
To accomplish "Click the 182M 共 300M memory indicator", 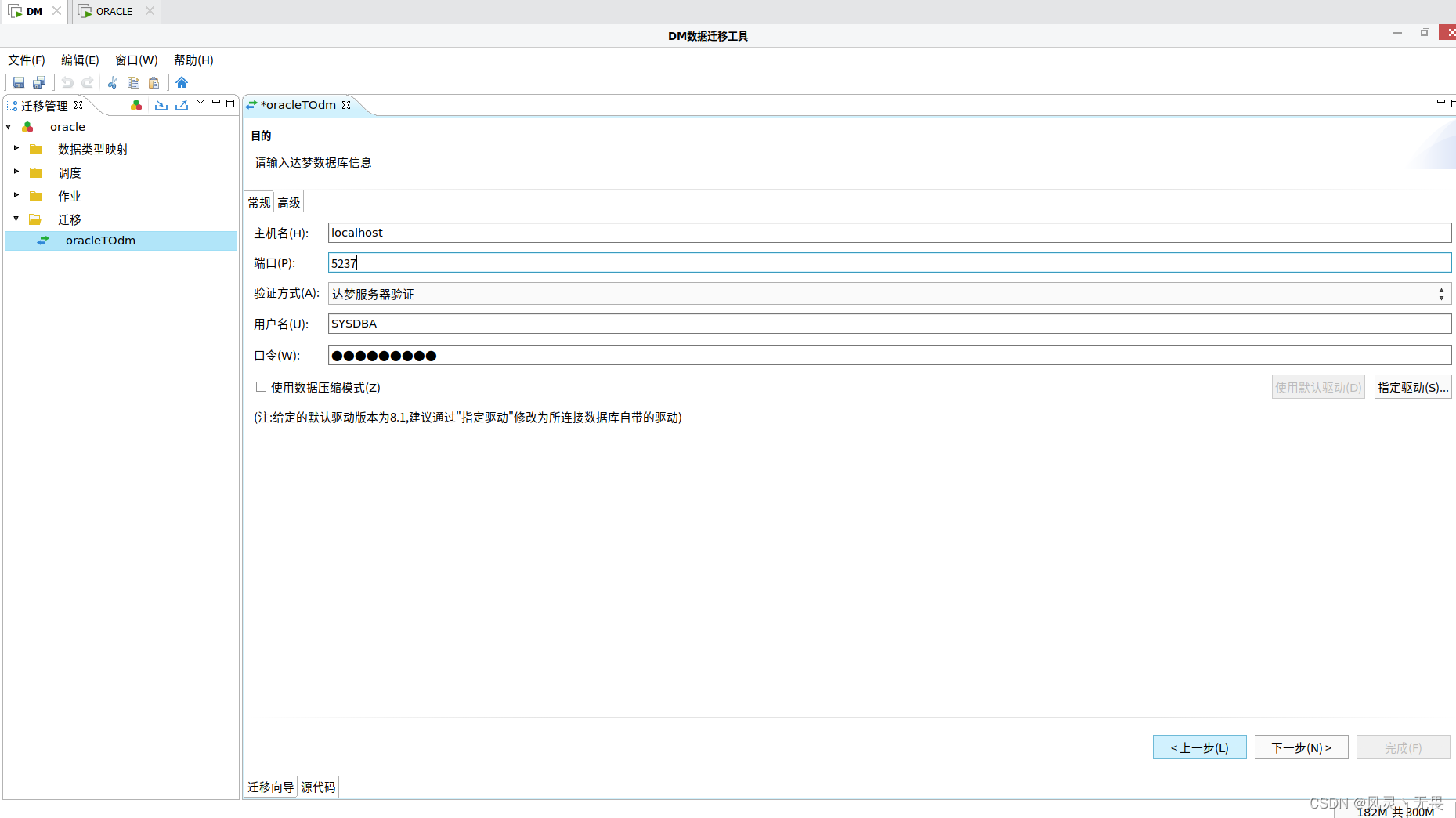I will 1395,813.
